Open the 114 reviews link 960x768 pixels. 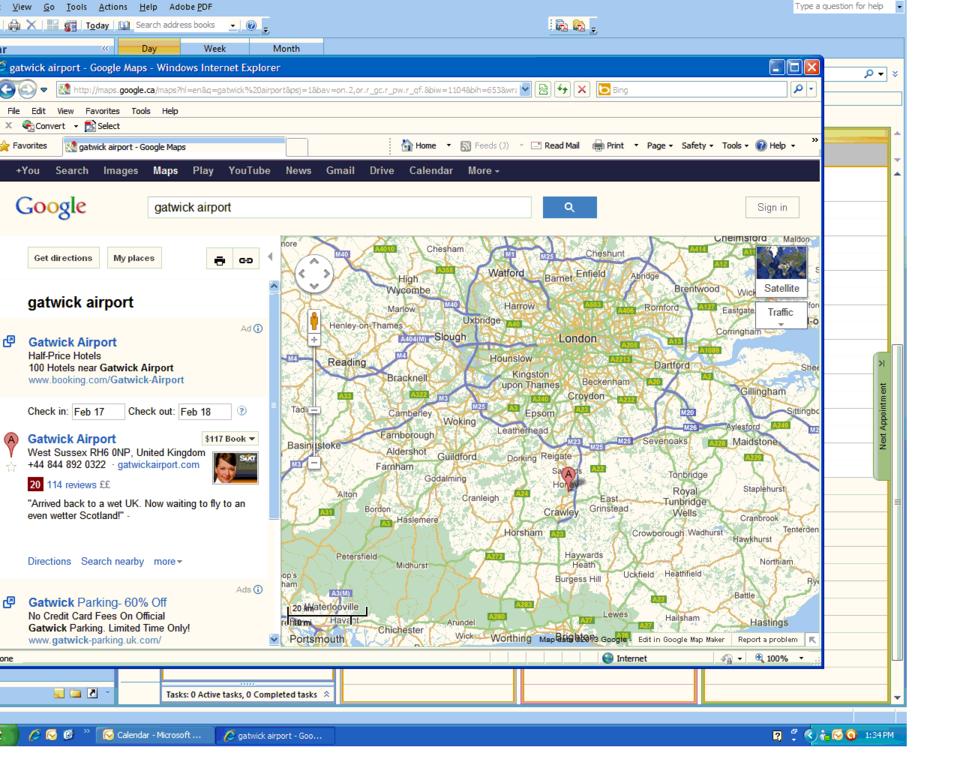[75, 484]
